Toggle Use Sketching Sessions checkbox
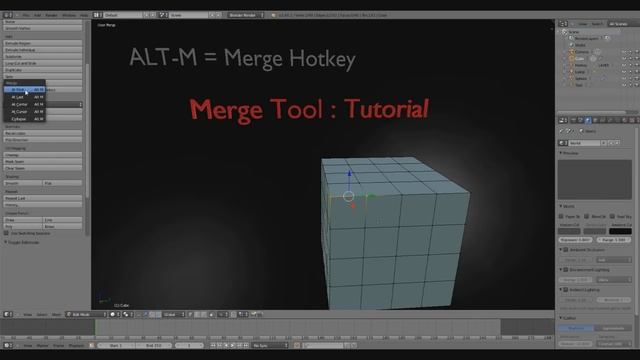 (6, 233)
